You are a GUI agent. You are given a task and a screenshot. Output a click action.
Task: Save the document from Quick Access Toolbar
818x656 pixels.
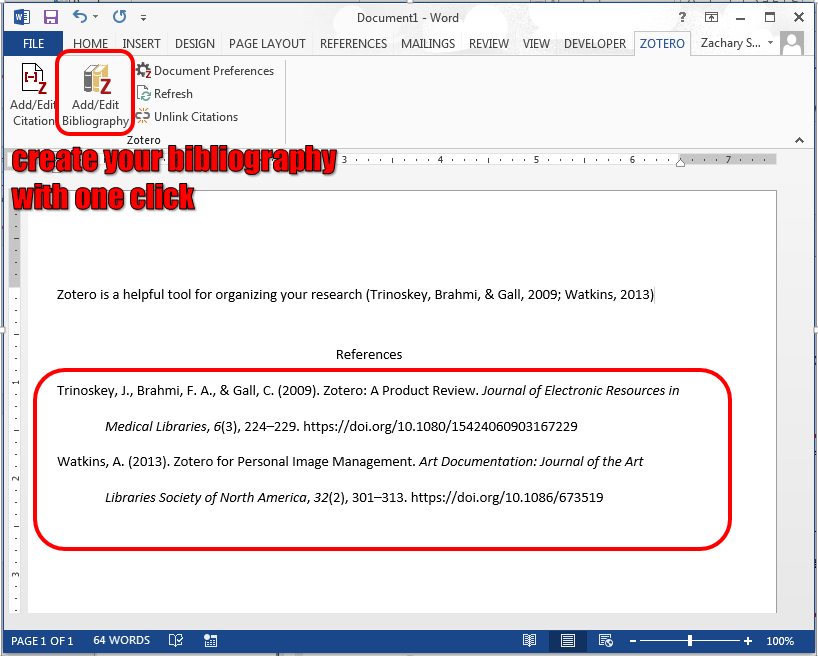tap(50, 16)
